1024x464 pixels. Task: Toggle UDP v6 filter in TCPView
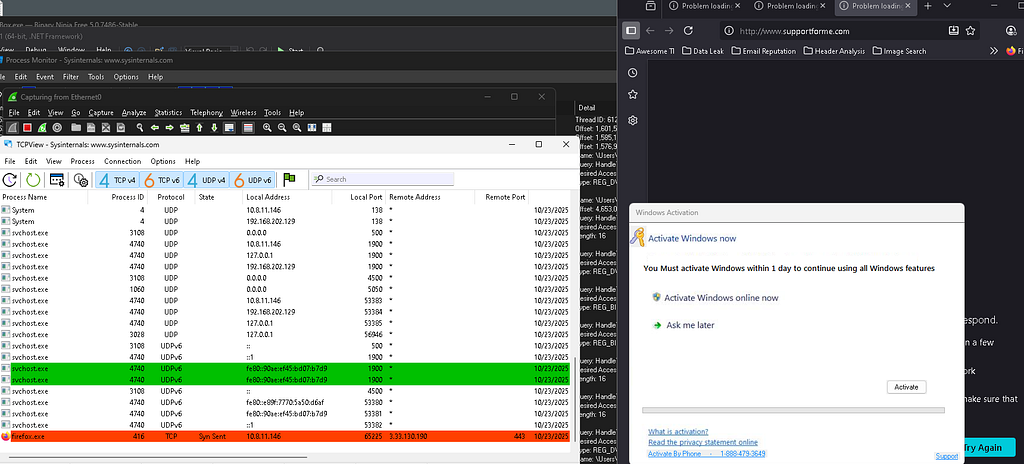[253, 179]
